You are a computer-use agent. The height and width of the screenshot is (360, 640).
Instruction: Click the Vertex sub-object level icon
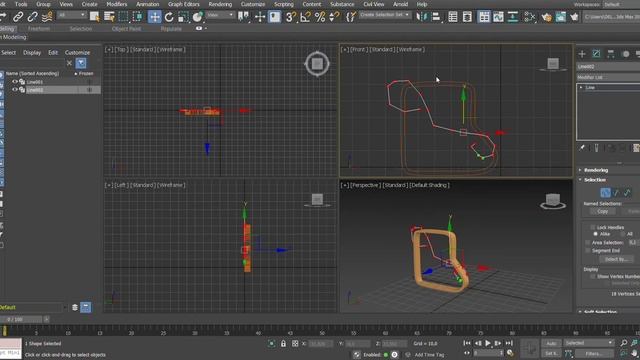[x=605, y=192]
